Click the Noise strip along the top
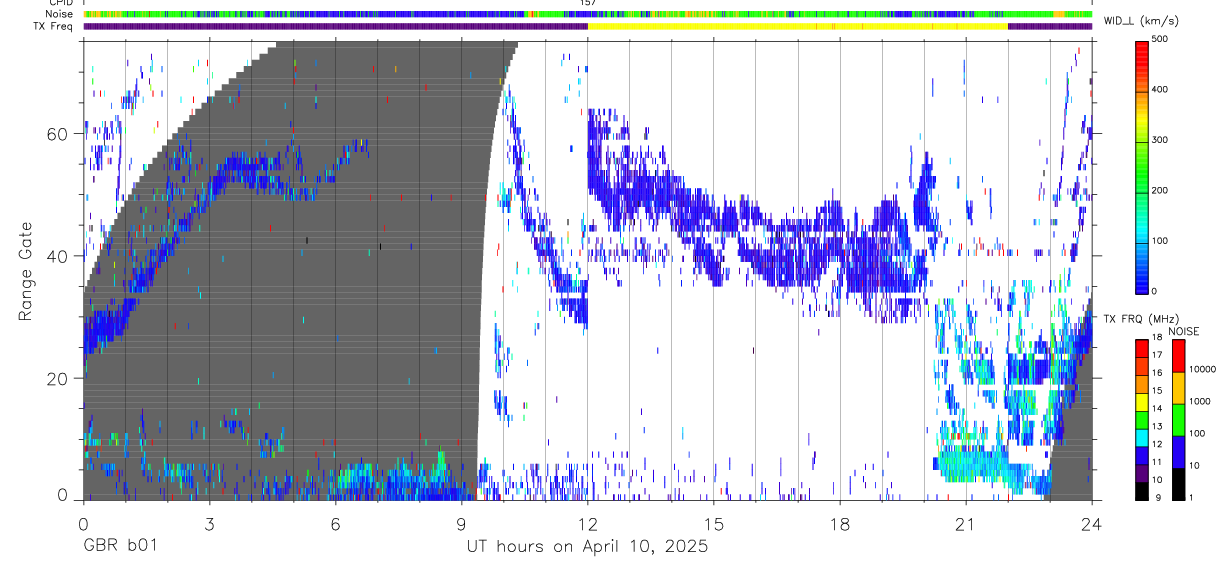 [588, 14]
